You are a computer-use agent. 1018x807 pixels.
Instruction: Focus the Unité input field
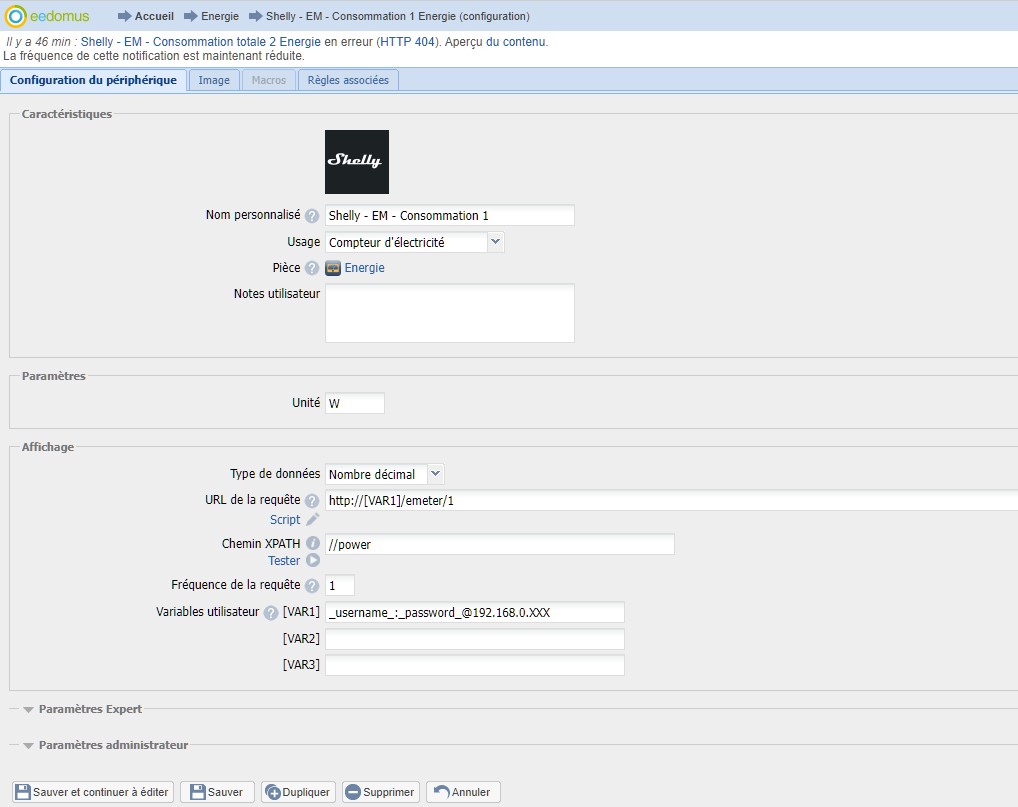point(354,403)
